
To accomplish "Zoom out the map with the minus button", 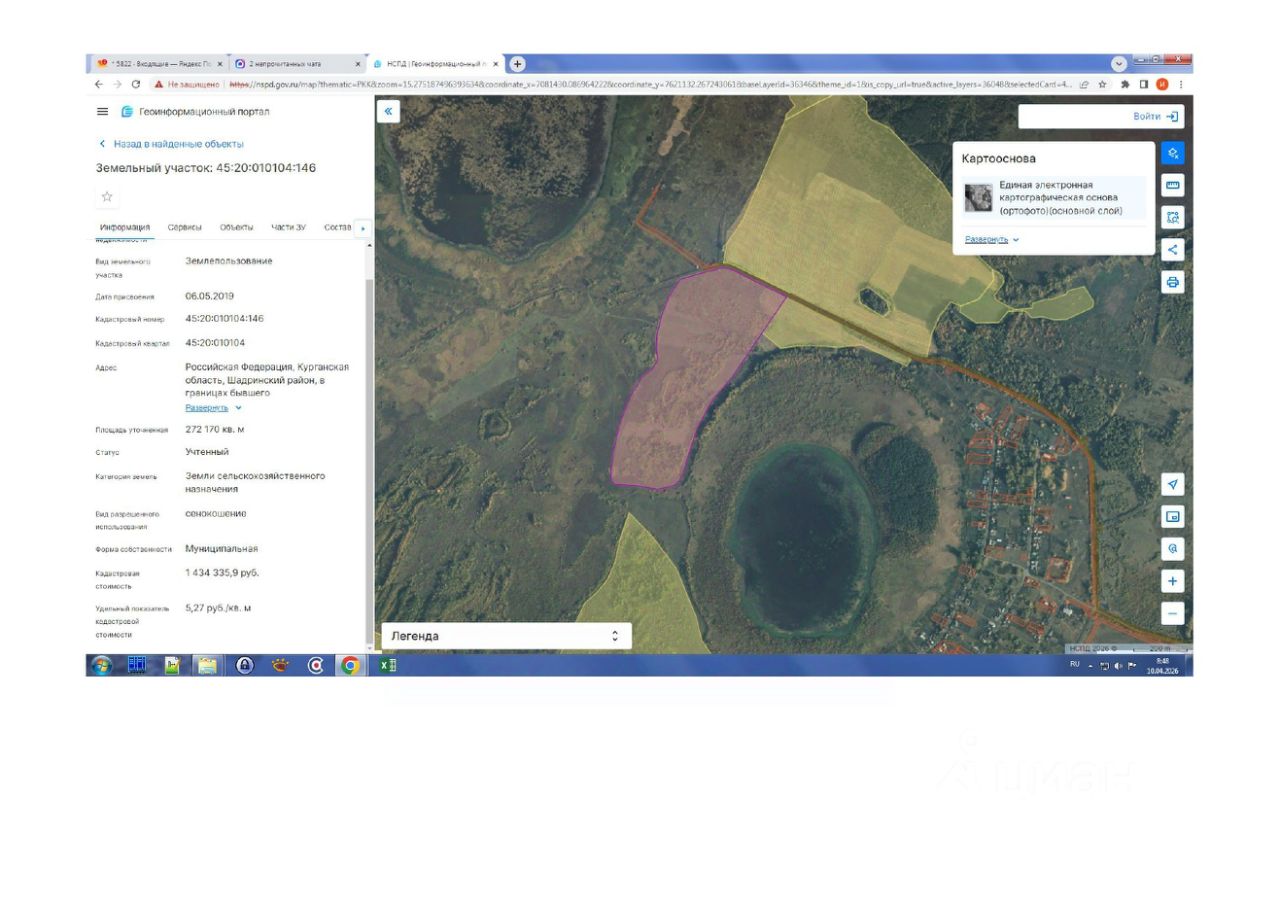I will (x=1173, y=613).
